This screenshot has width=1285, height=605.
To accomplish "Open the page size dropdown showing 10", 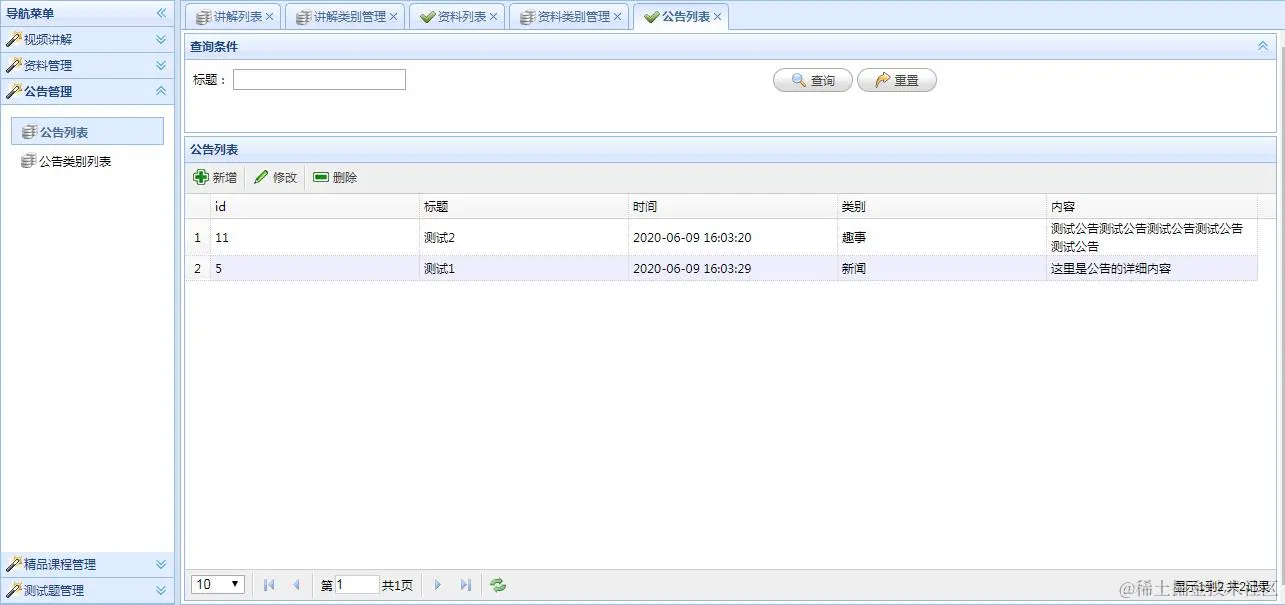I will (x=218, y=584).
